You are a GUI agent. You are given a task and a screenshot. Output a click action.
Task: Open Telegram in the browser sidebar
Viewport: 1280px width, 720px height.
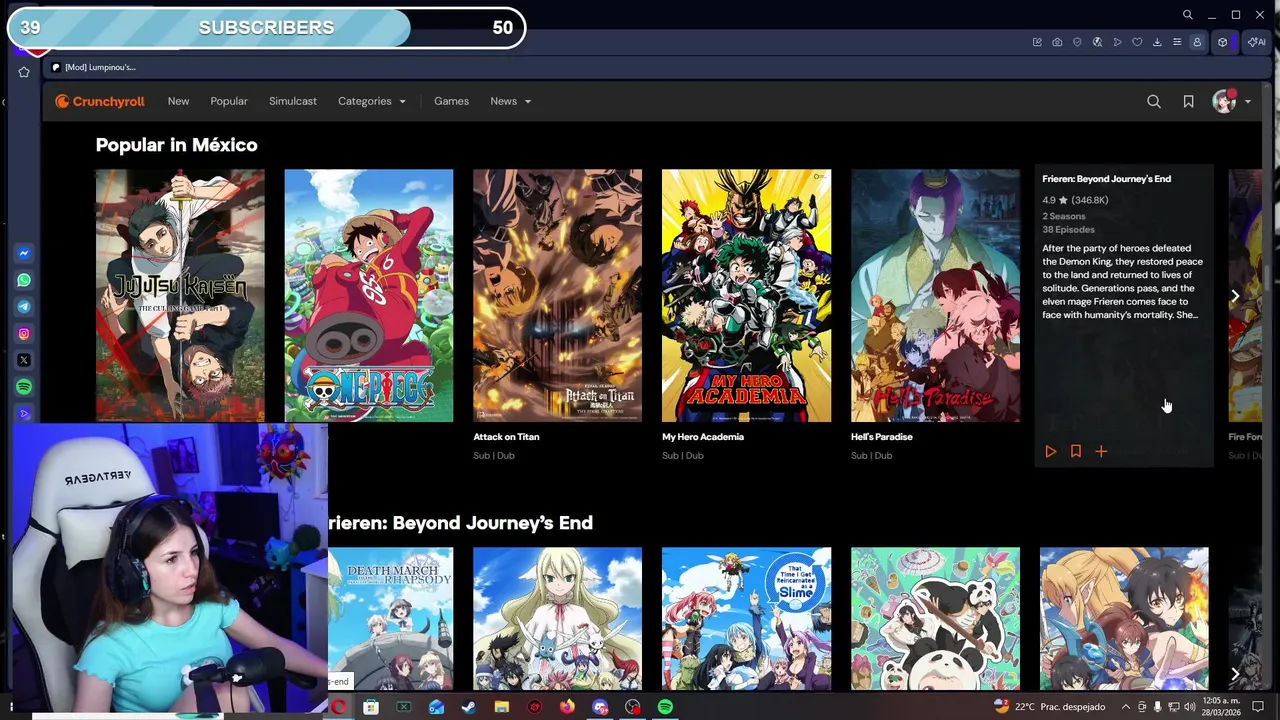pos(24,307)
